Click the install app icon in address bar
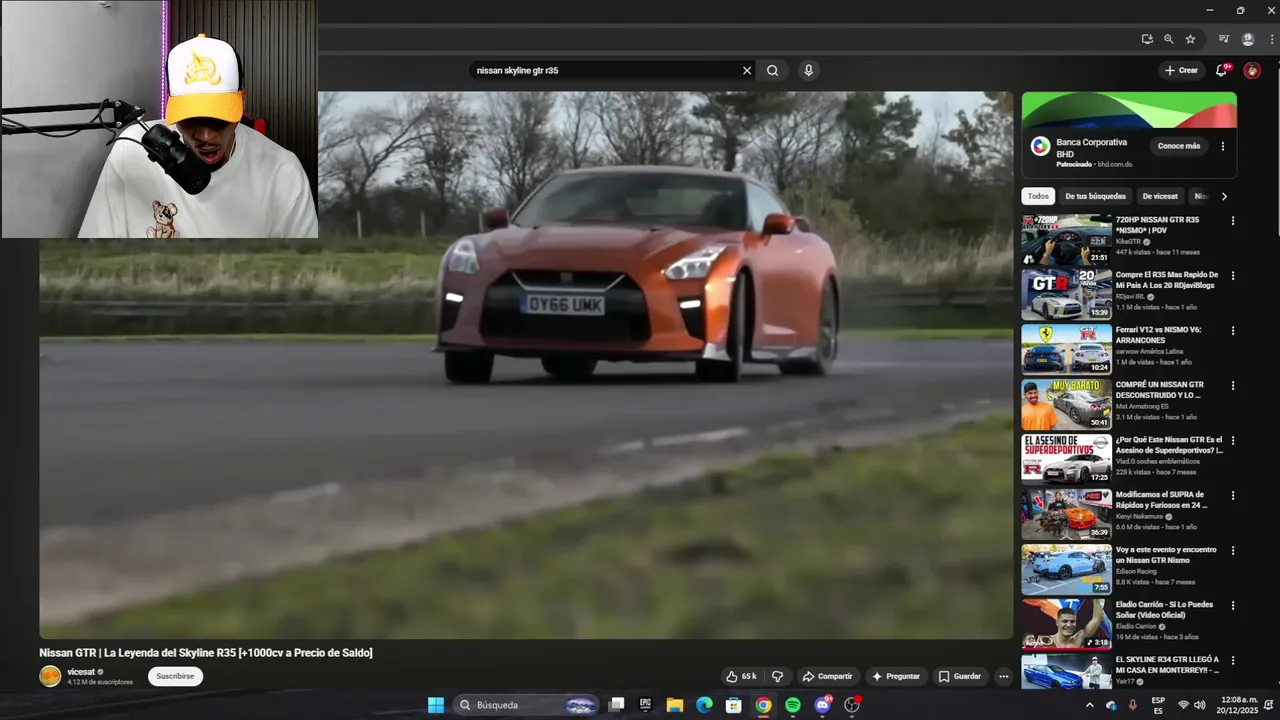The image size is (1280, 720). click(1147, 39)
